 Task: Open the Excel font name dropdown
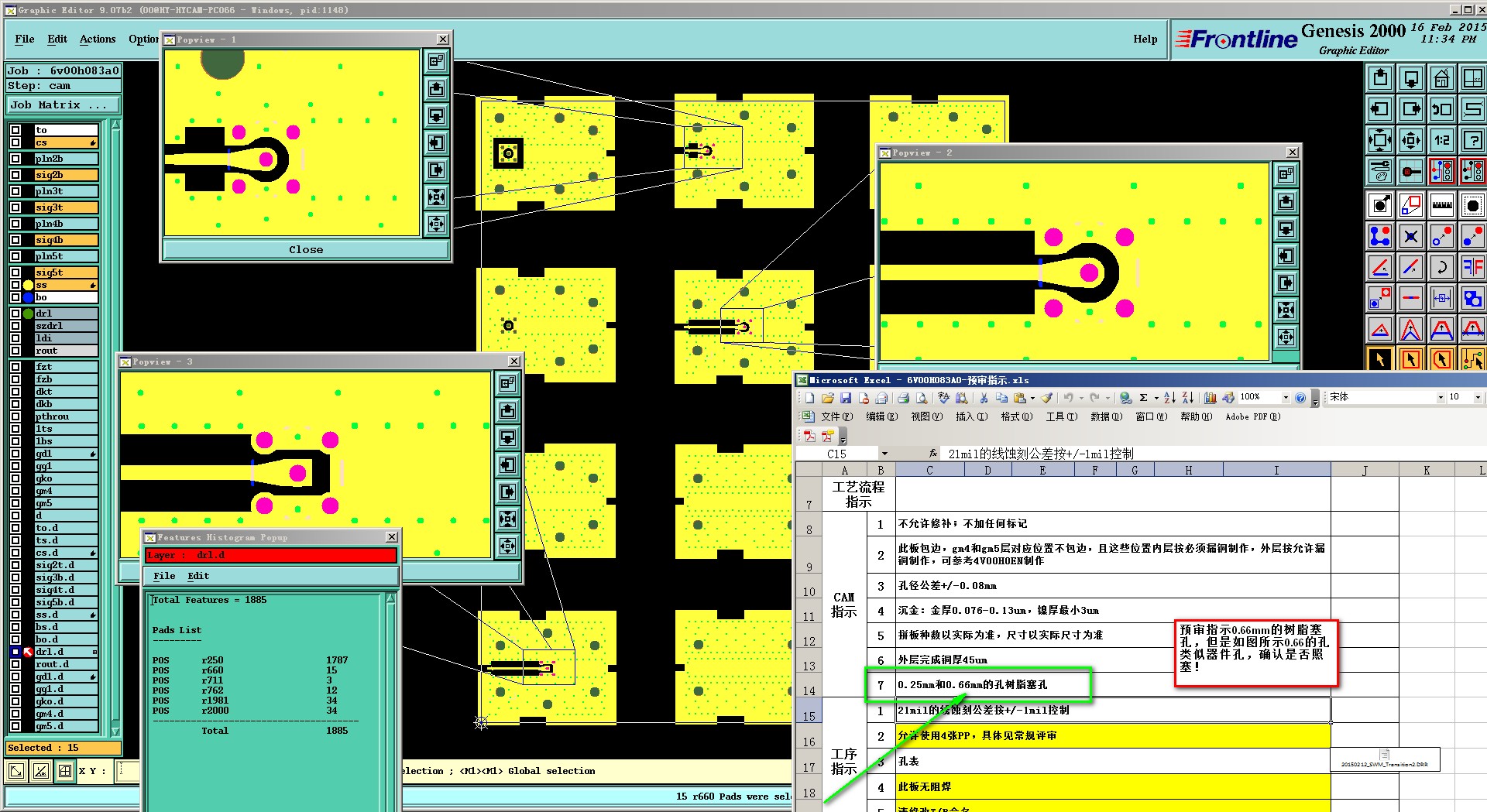coord(1441,398)
